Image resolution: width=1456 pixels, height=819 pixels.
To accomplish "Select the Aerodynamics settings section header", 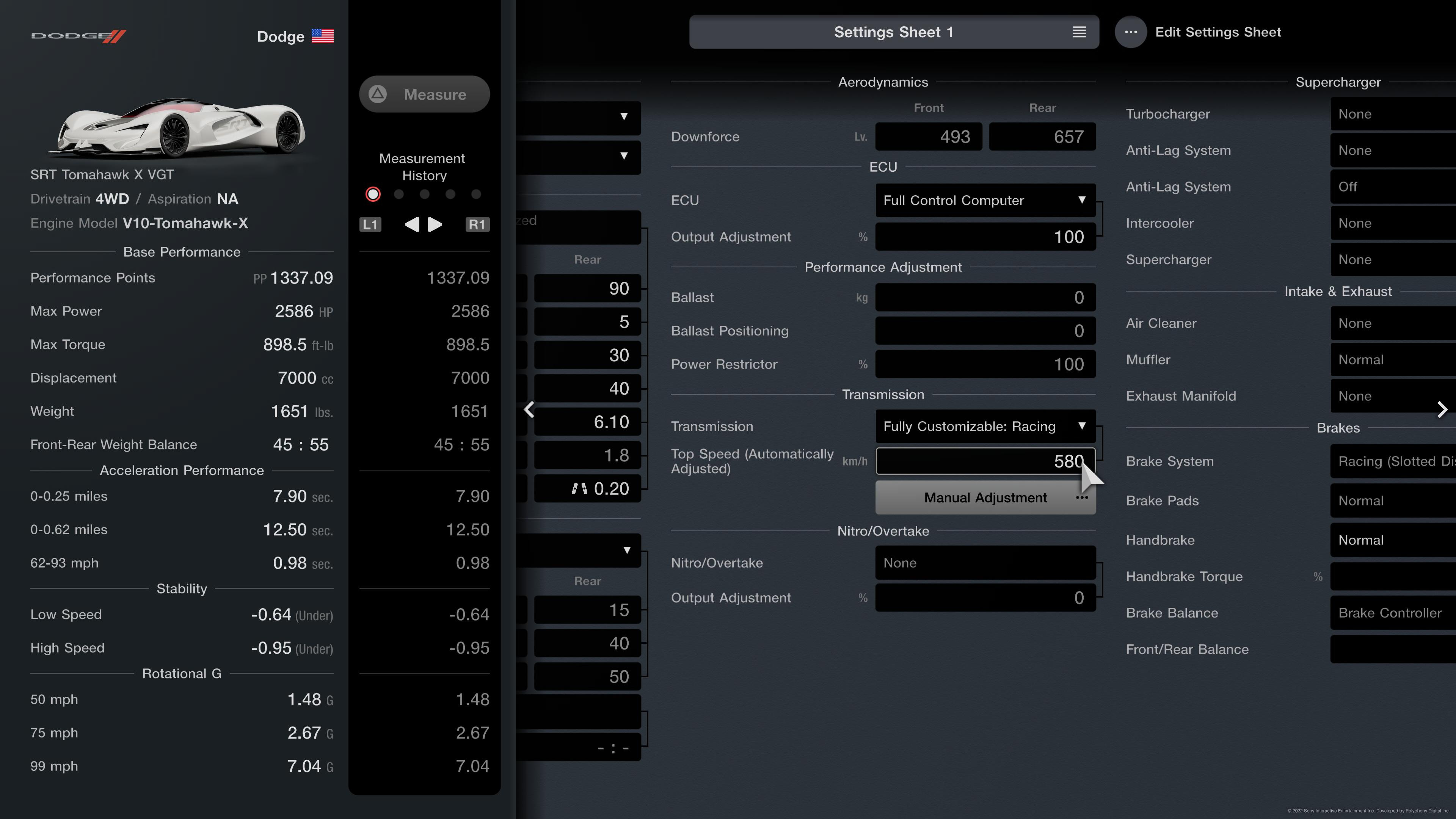I will pyautogui.click(x=883, y=81).
